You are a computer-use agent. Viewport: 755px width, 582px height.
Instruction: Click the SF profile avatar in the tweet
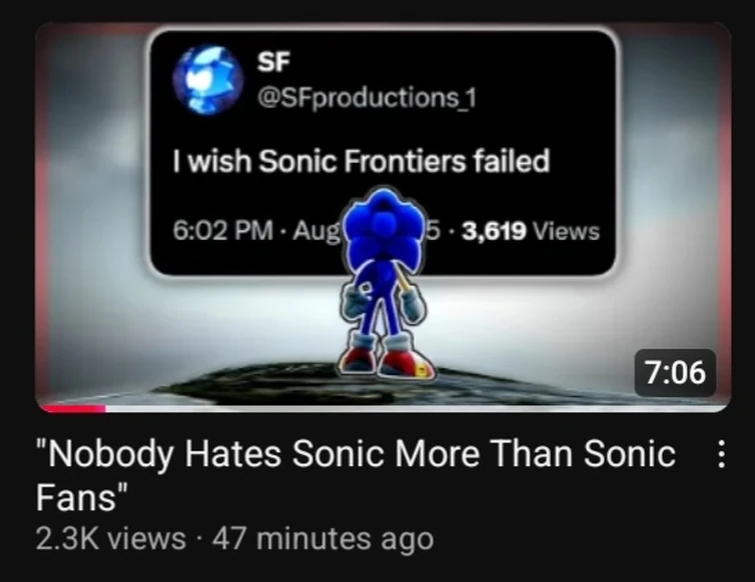coord(209,78)
